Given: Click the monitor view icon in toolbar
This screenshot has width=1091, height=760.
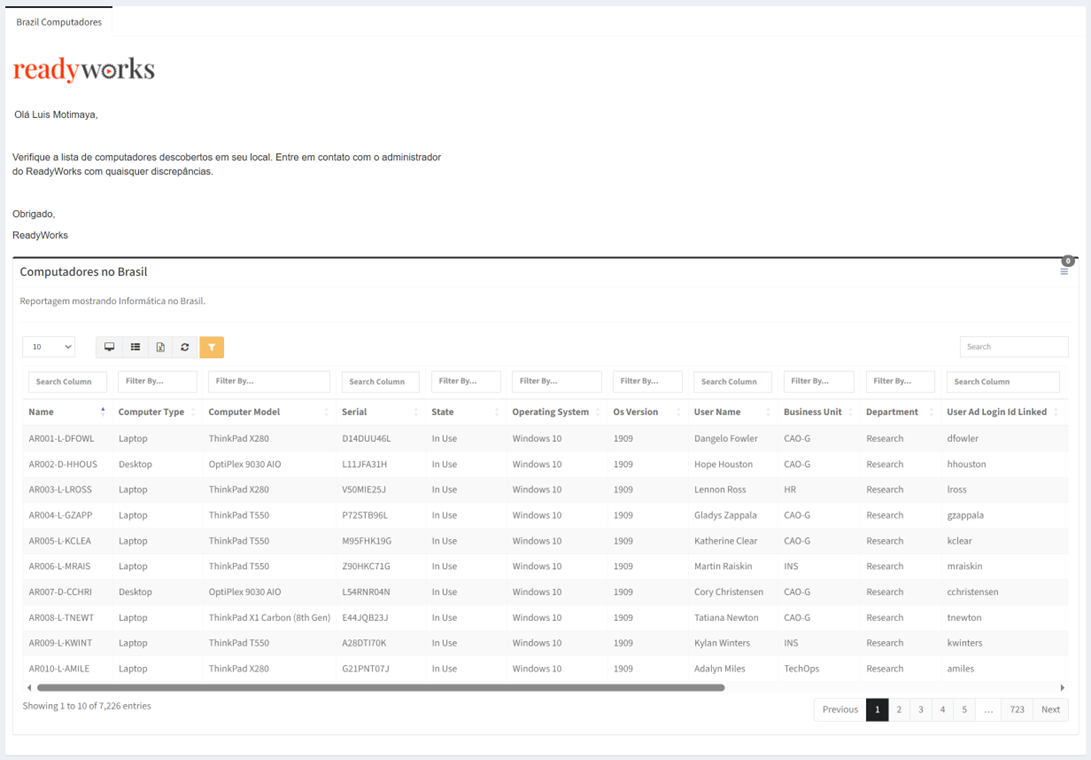Looking at the screenshot, I should click(x=109, y=347).
